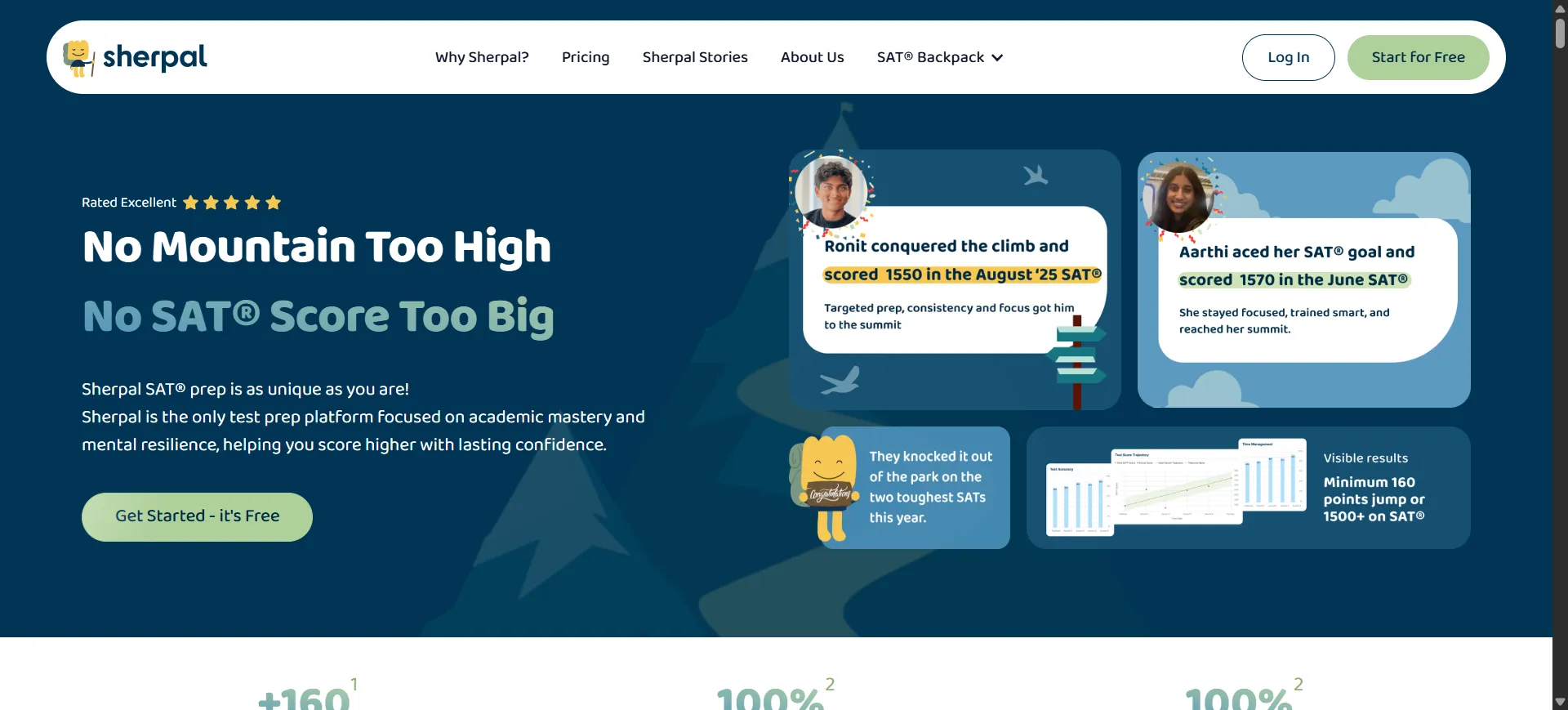Open the SAT® Backpack menu

[x=930, y=58]
